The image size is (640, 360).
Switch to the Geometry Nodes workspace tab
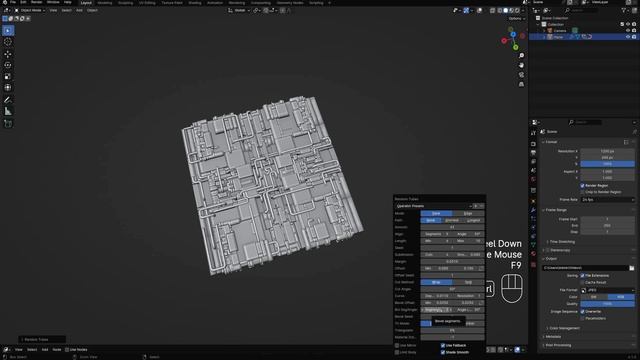point(290,3)
